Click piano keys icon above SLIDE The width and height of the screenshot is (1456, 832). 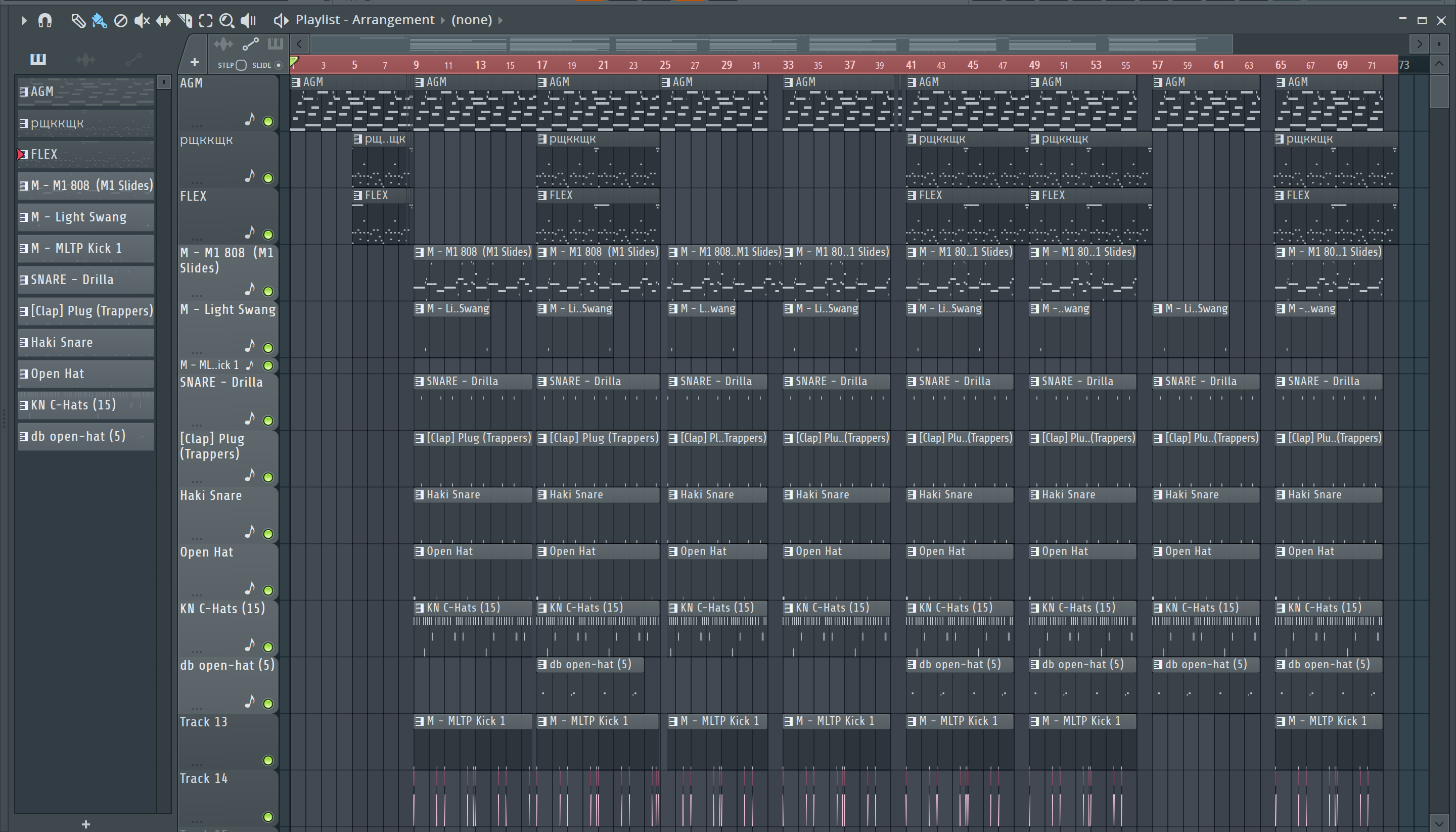coord(276,43)
